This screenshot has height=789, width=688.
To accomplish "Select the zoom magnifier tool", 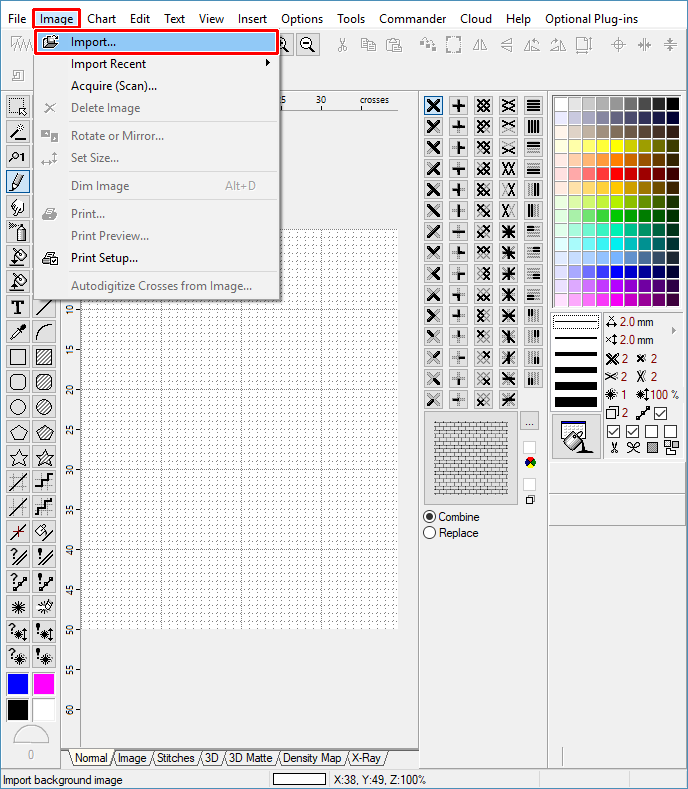I will pos(18,157).
